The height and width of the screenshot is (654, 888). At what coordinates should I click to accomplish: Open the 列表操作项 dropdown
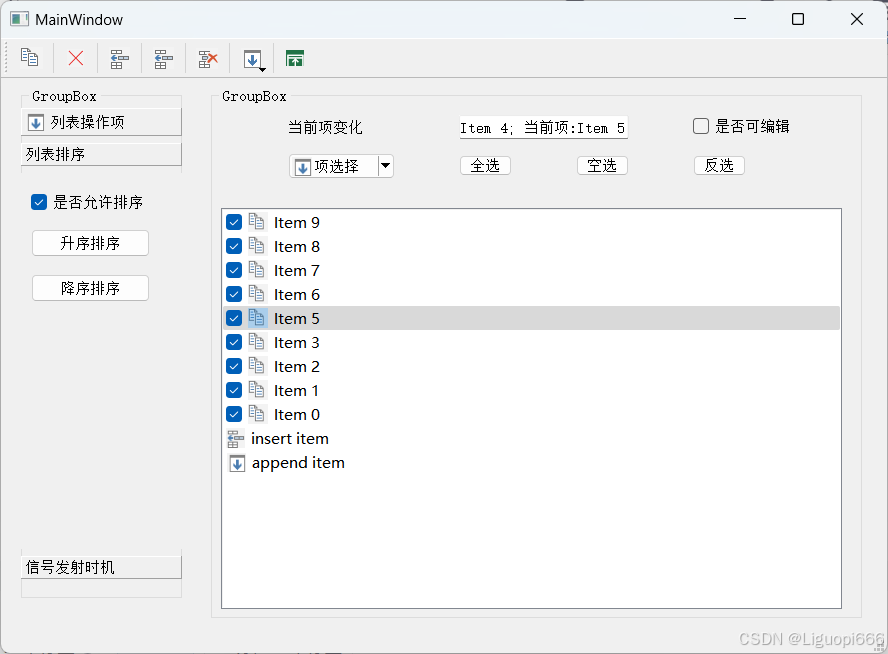point(100,122)
